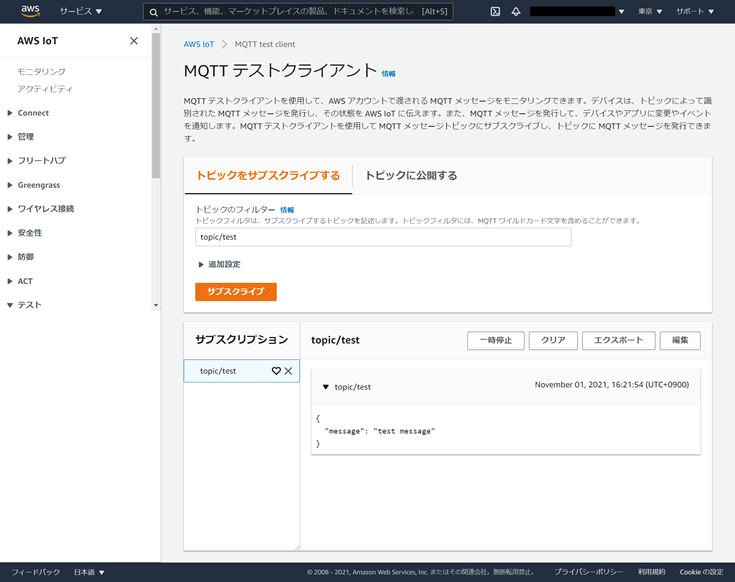Open Cookie の設定 in the footer
This screenshot has height=582, width=735.
[702, 572]
